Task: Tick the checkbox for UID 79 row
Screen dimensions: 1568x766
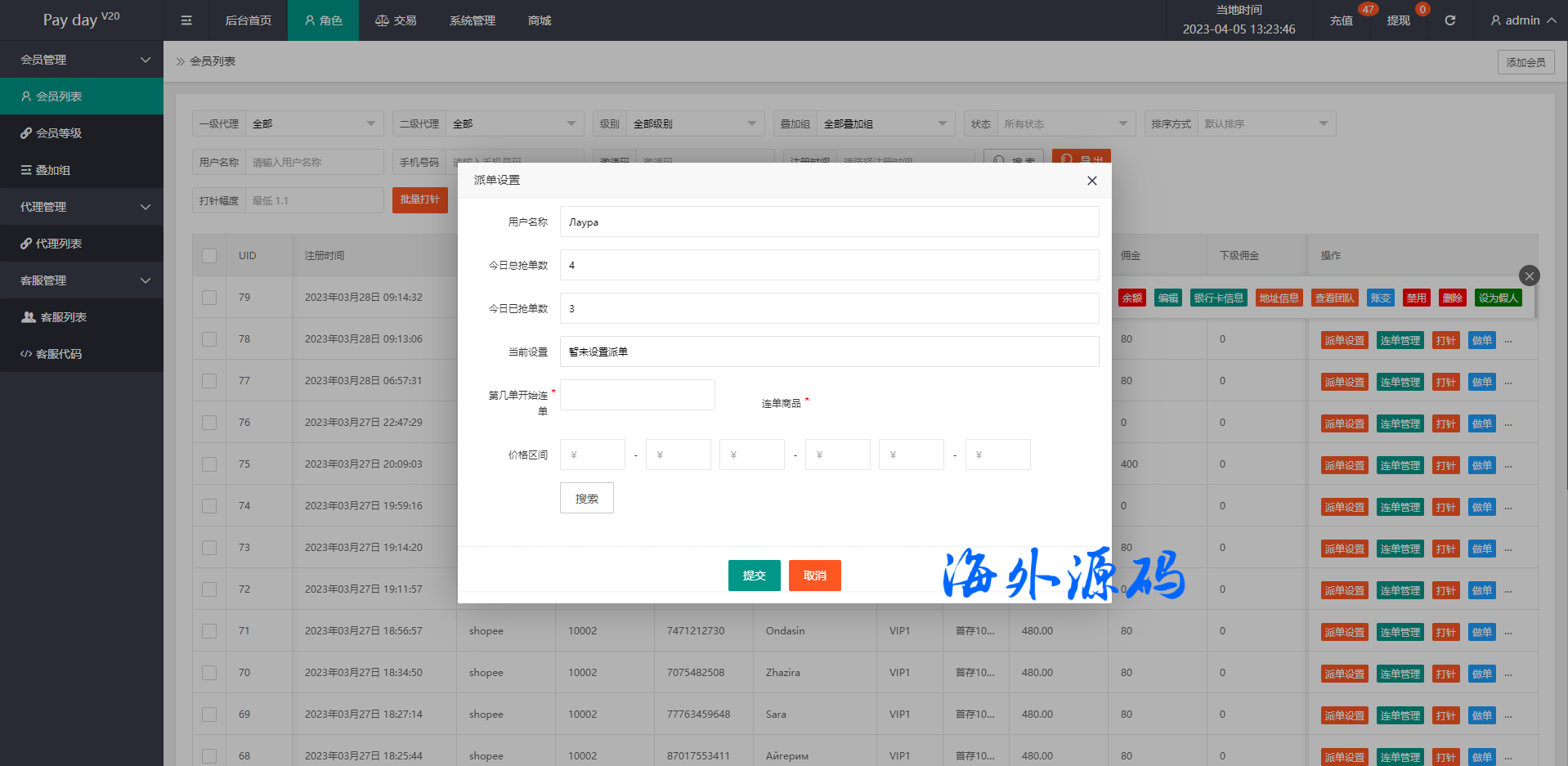Action: [x=209, y=298]
